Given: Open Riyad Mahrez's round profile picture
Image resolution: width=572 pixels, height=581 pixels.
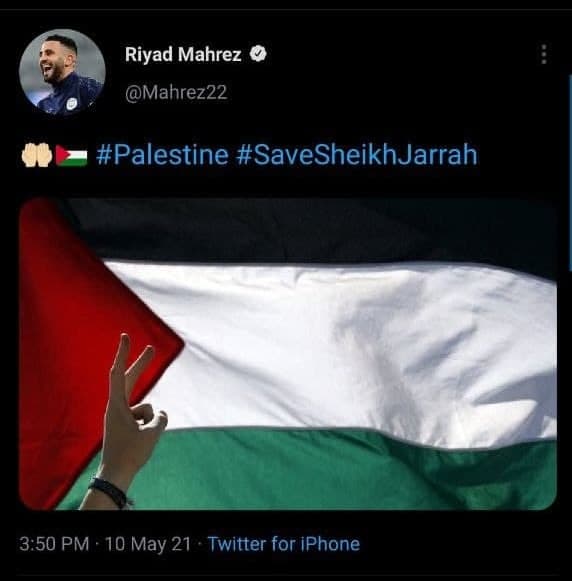Looking at the screenshot, I should [x=62, y=73].
